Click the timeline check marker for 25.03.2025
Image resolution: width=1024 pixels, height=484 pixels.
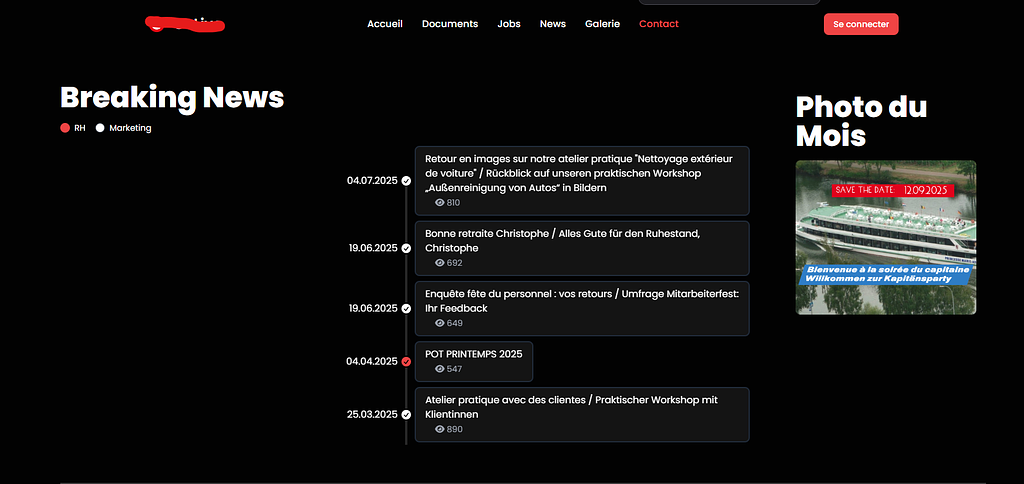406,414
